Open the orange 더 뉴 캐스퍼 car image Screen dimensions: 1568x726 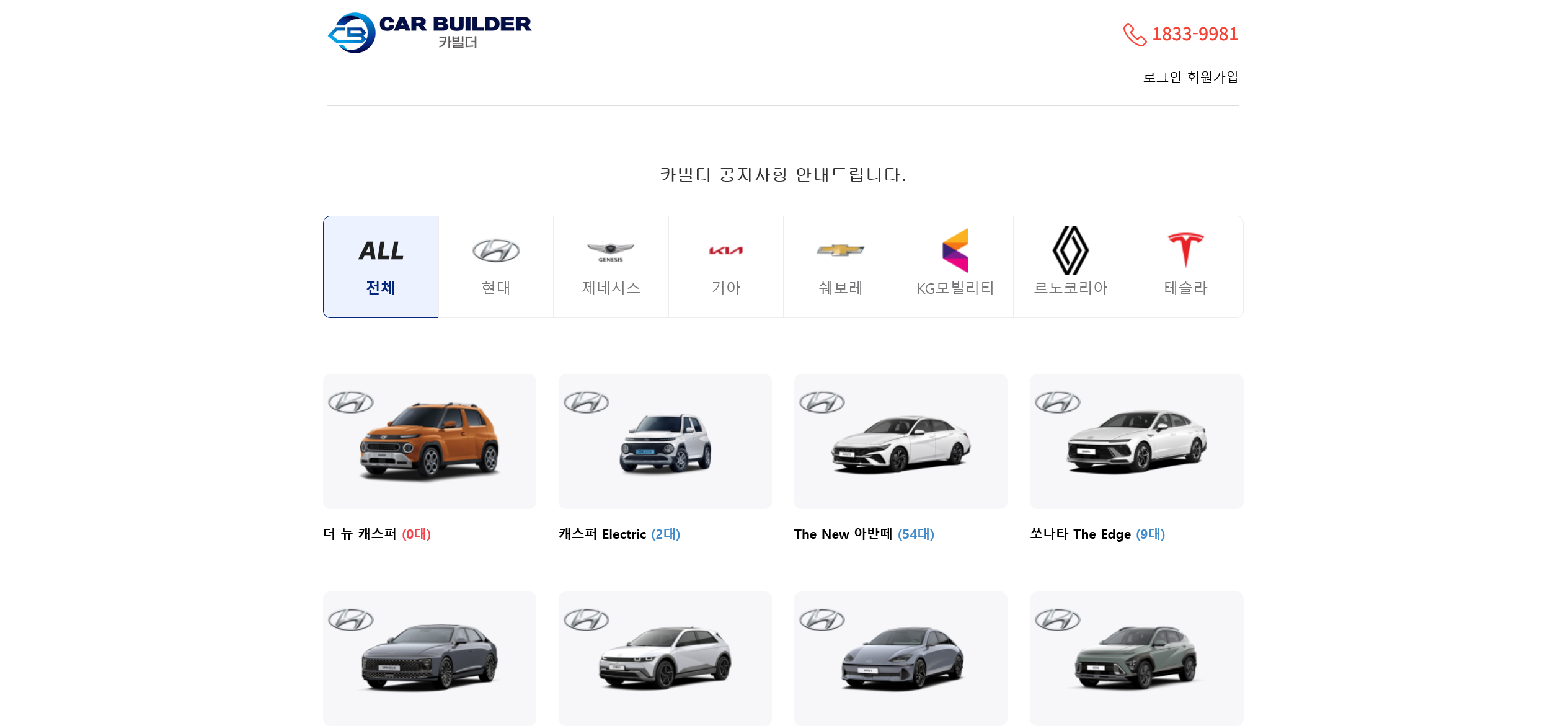[430, 441]
